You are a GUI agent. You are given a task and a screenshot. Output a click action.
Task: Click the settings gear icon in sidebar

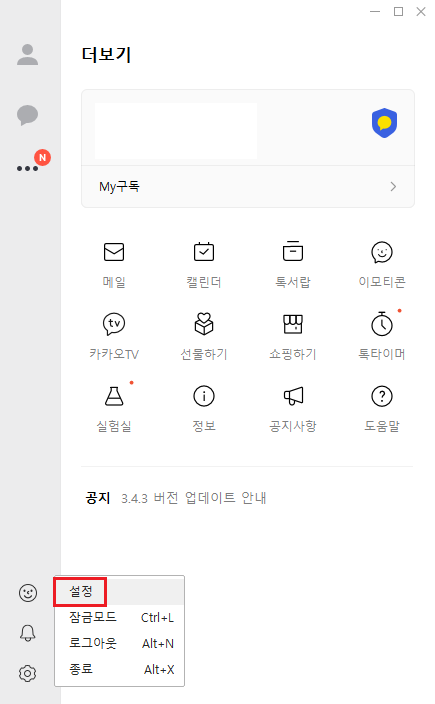[x=28, y=673]
